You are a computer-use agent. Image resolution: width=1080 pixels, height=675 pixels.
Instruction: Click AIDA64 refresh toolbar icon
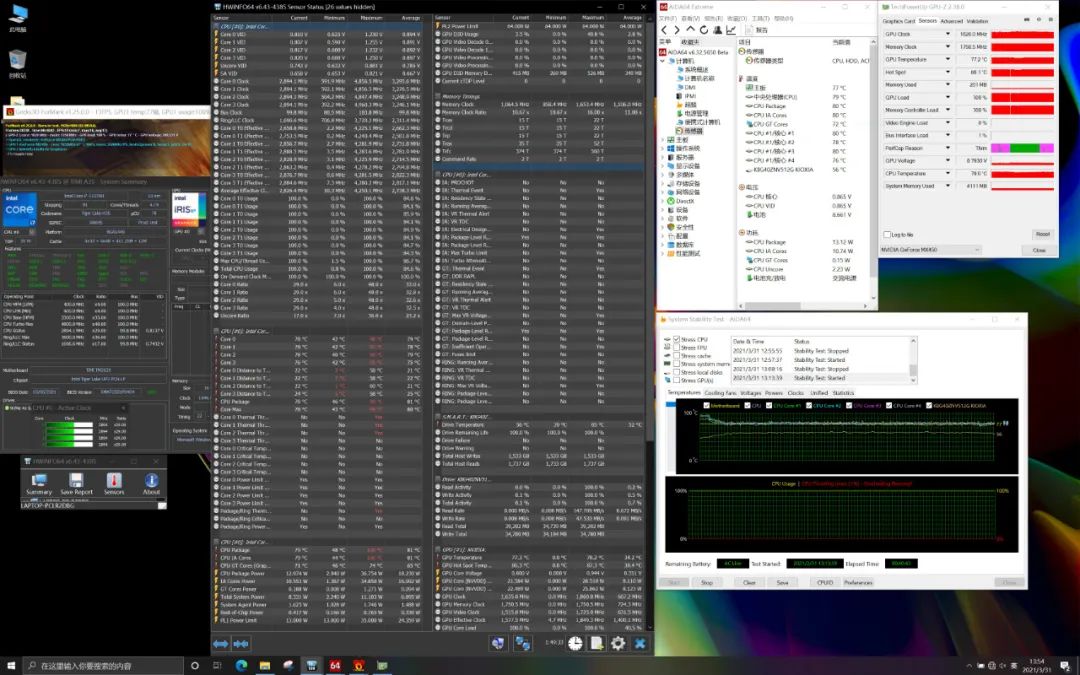(x=704, y=29)
